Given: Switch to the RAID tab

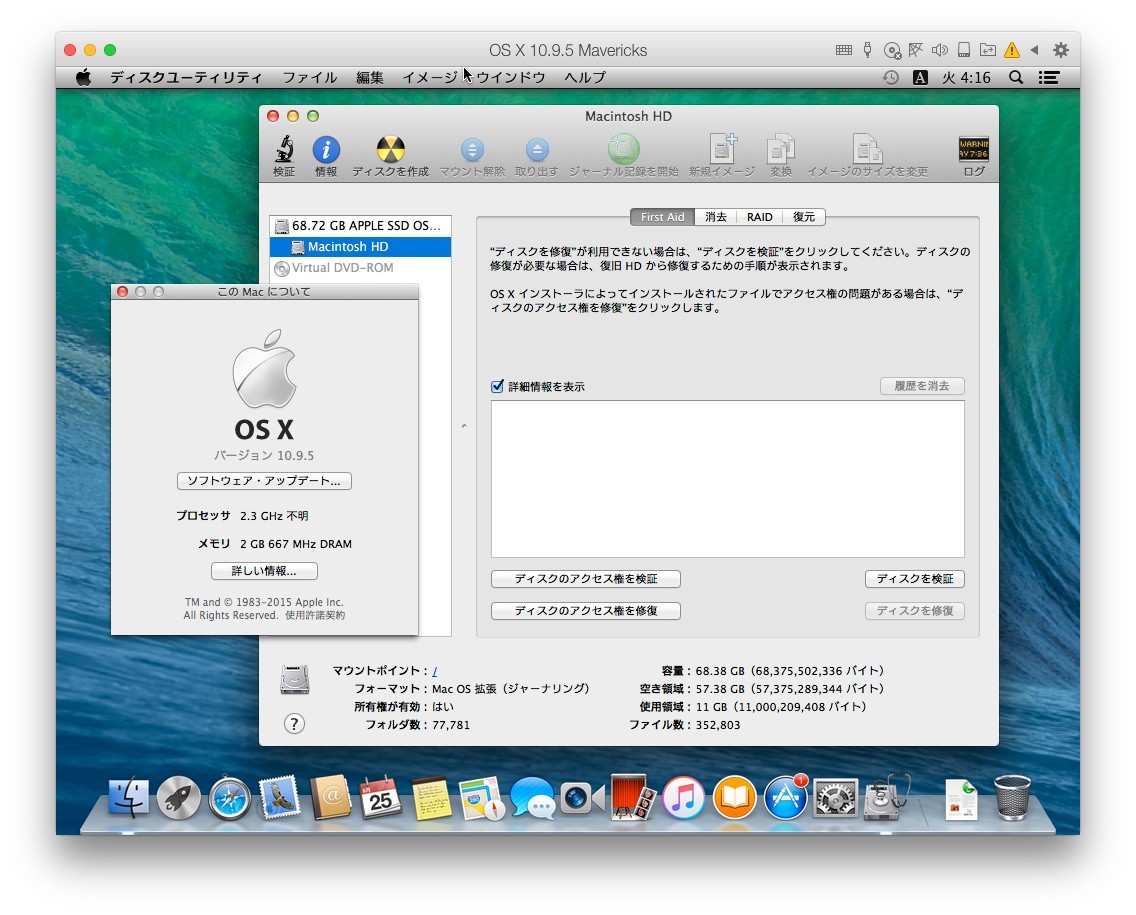Looking at the screenshot, I should [760, 217].
